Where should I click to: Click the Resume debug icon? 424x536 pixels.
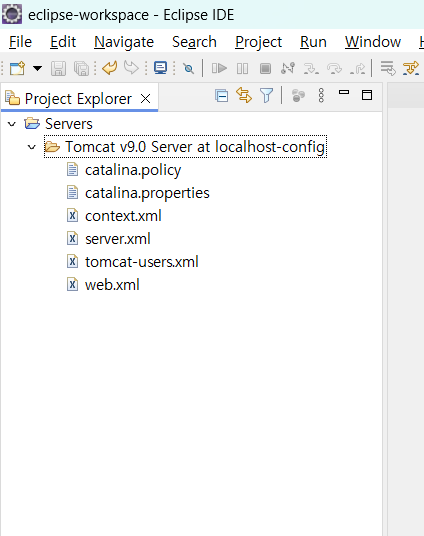click(x=219, y=68)
